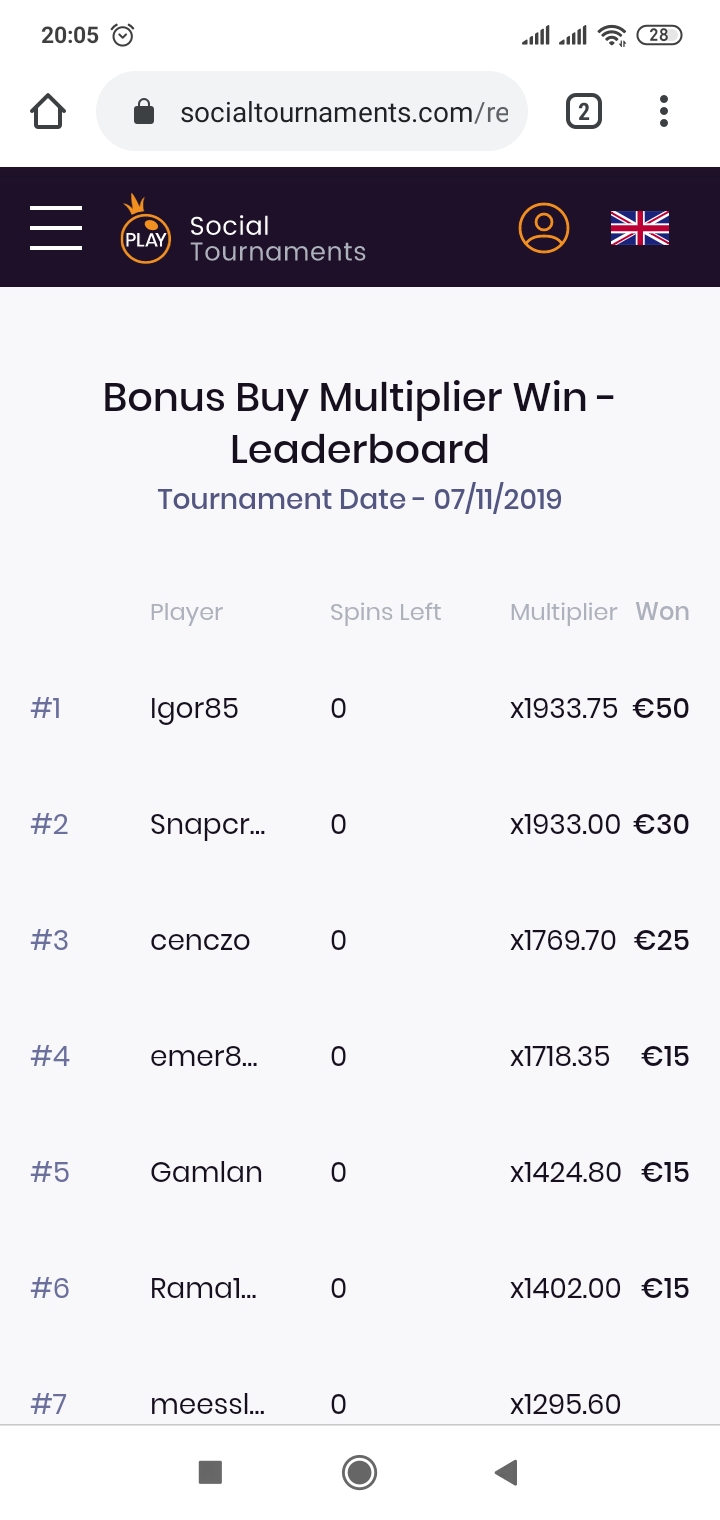The width and height of the screenshot is (720, 1520).
Task: Go to Chrome home page icon
Action: [48, 112]
